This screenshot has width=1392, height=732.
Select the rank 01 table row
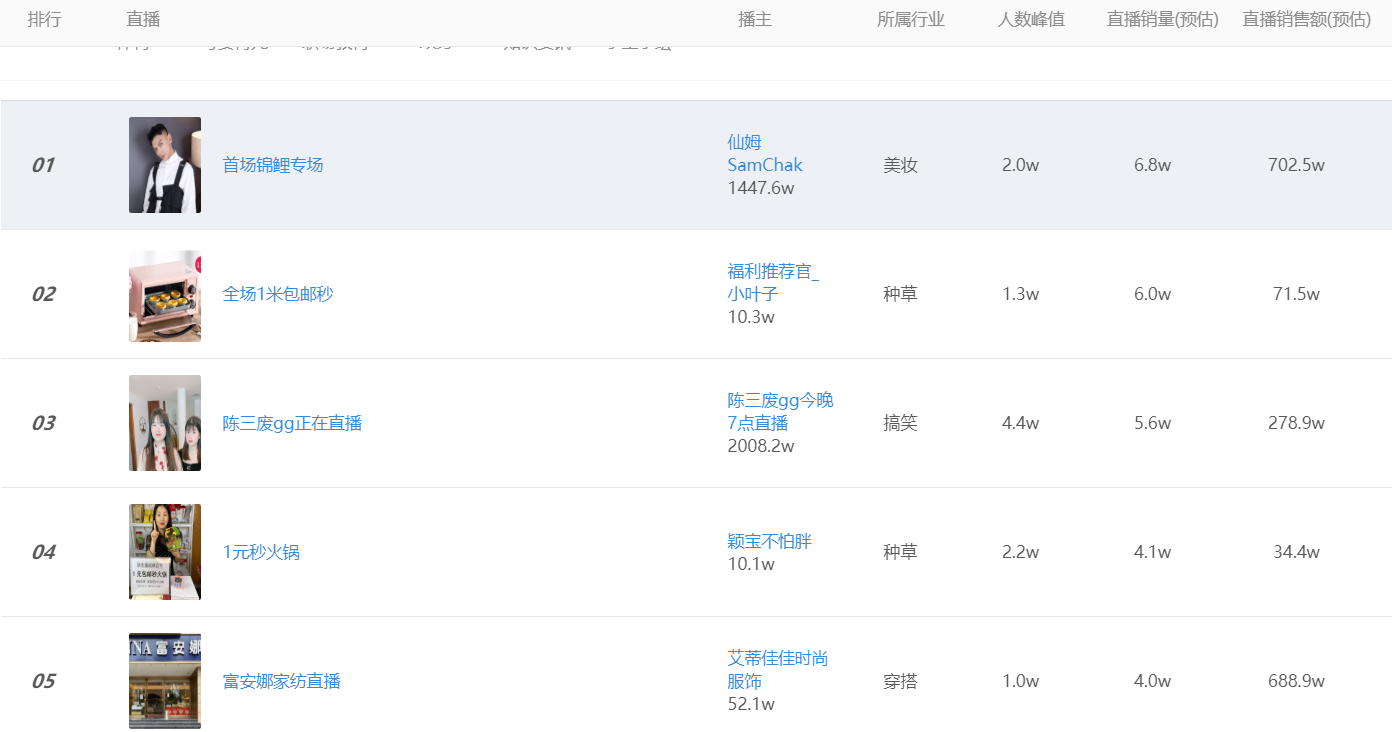[x=696, y=165]
